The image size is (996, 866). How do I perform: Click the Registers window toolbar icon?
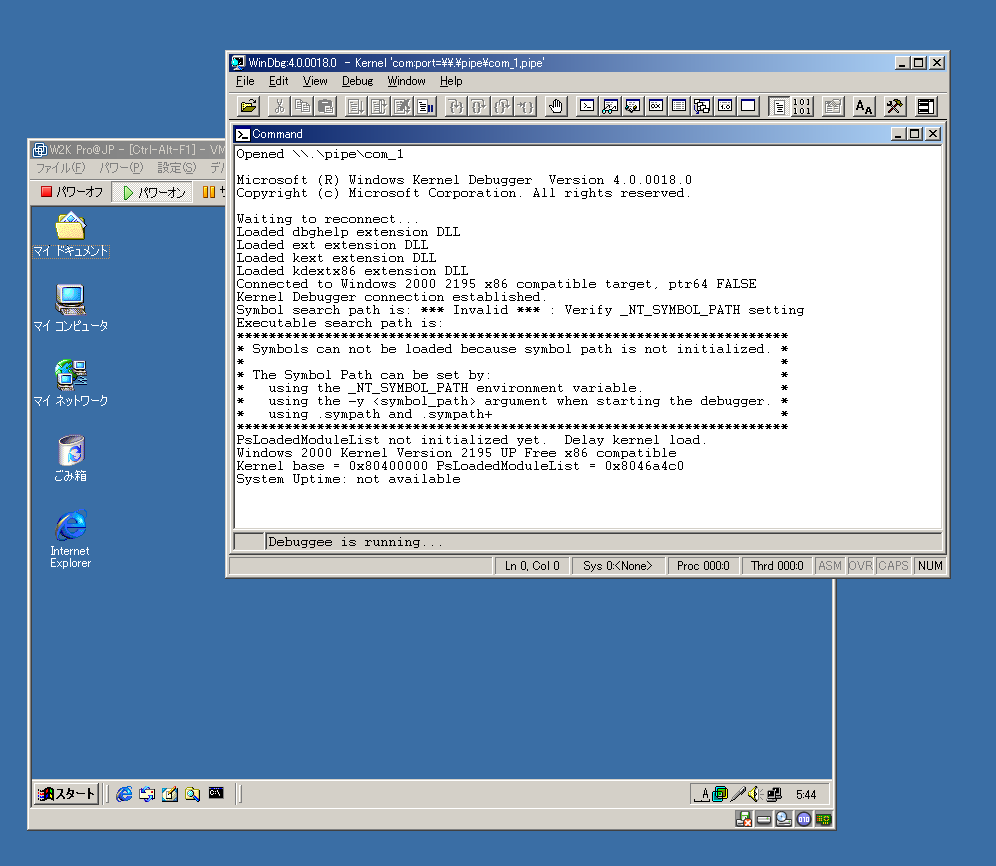coord(656,106)
